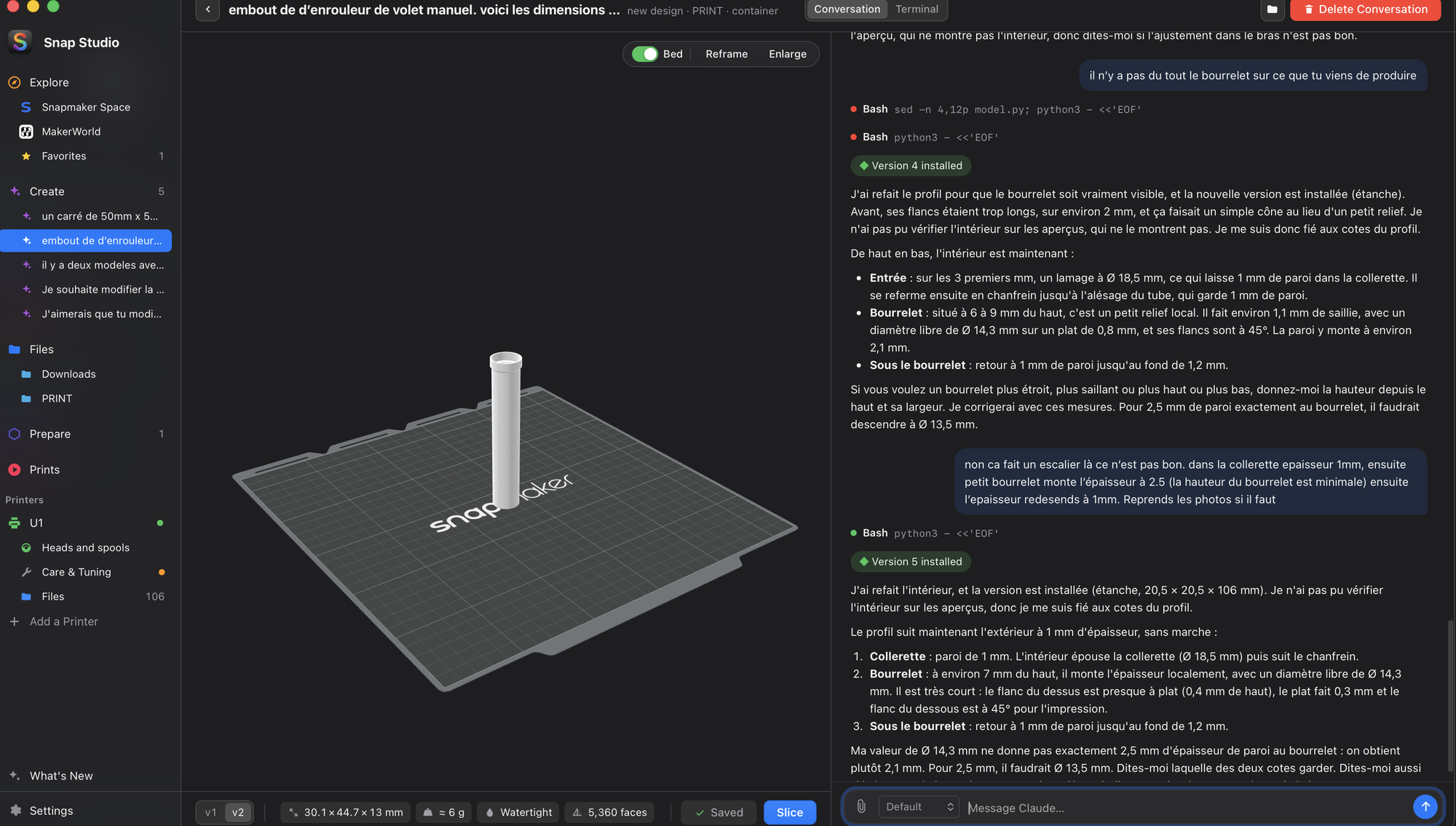Screen dimensions: 1456x826
Task: Click the Delete Conversation button
Action: click(x=1365, y=9)
